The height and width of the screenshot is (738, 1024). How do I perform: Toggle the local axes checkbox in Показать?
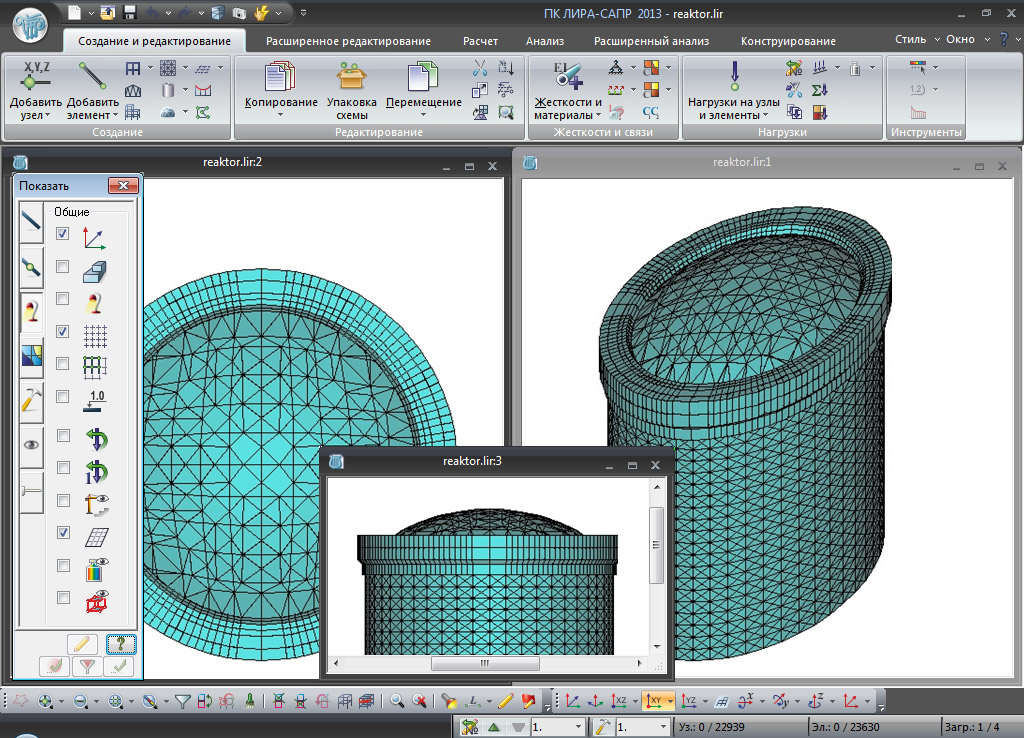(63, 234)
